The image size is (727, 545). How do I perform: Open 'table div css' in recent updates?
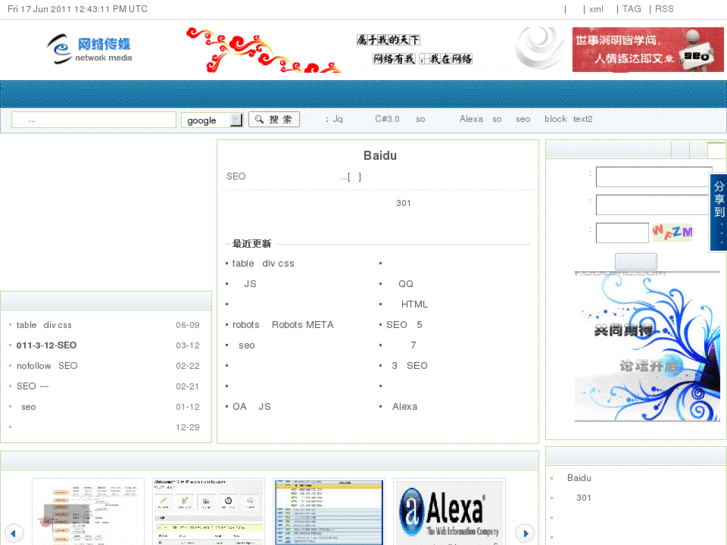click(x=263, y=263)
